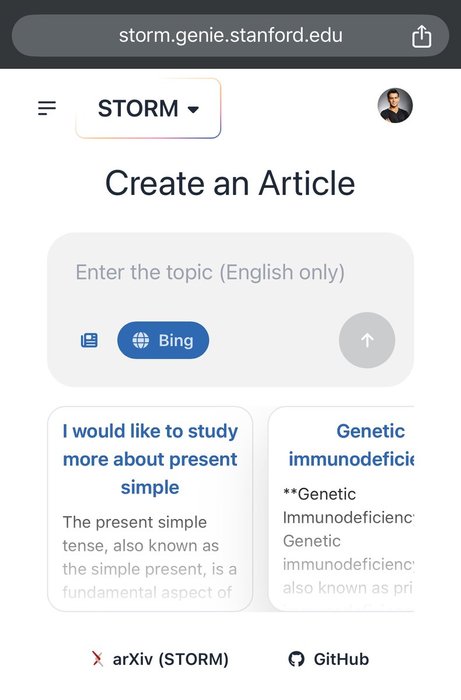Image resolution: width=461 pixels, height=700 pixels.
Task: Submit topic with the up-arrow button
Action: (367, 340)
